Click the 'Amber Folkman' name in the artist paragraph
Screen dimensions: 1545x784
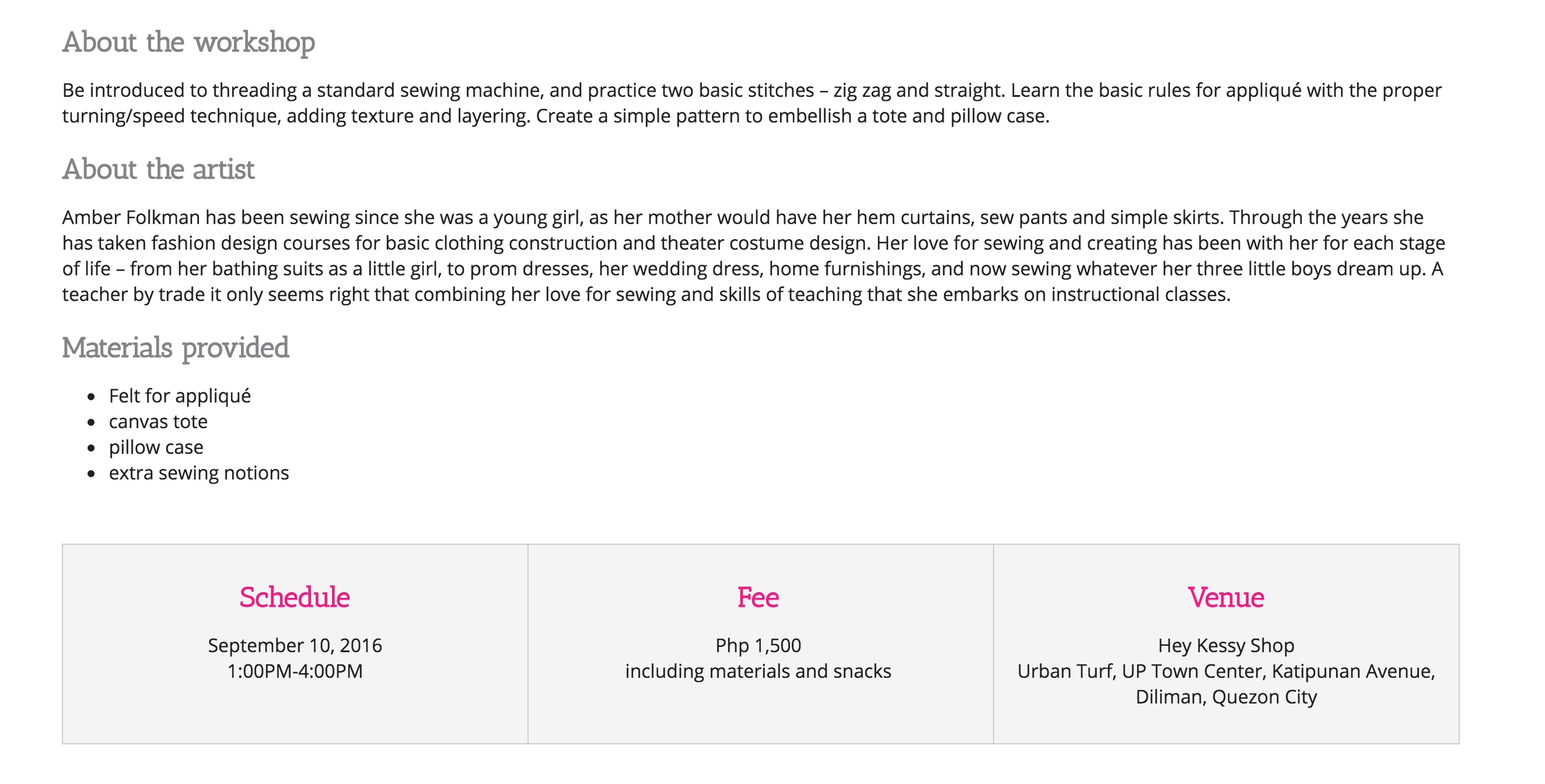[x=131, y=217]
